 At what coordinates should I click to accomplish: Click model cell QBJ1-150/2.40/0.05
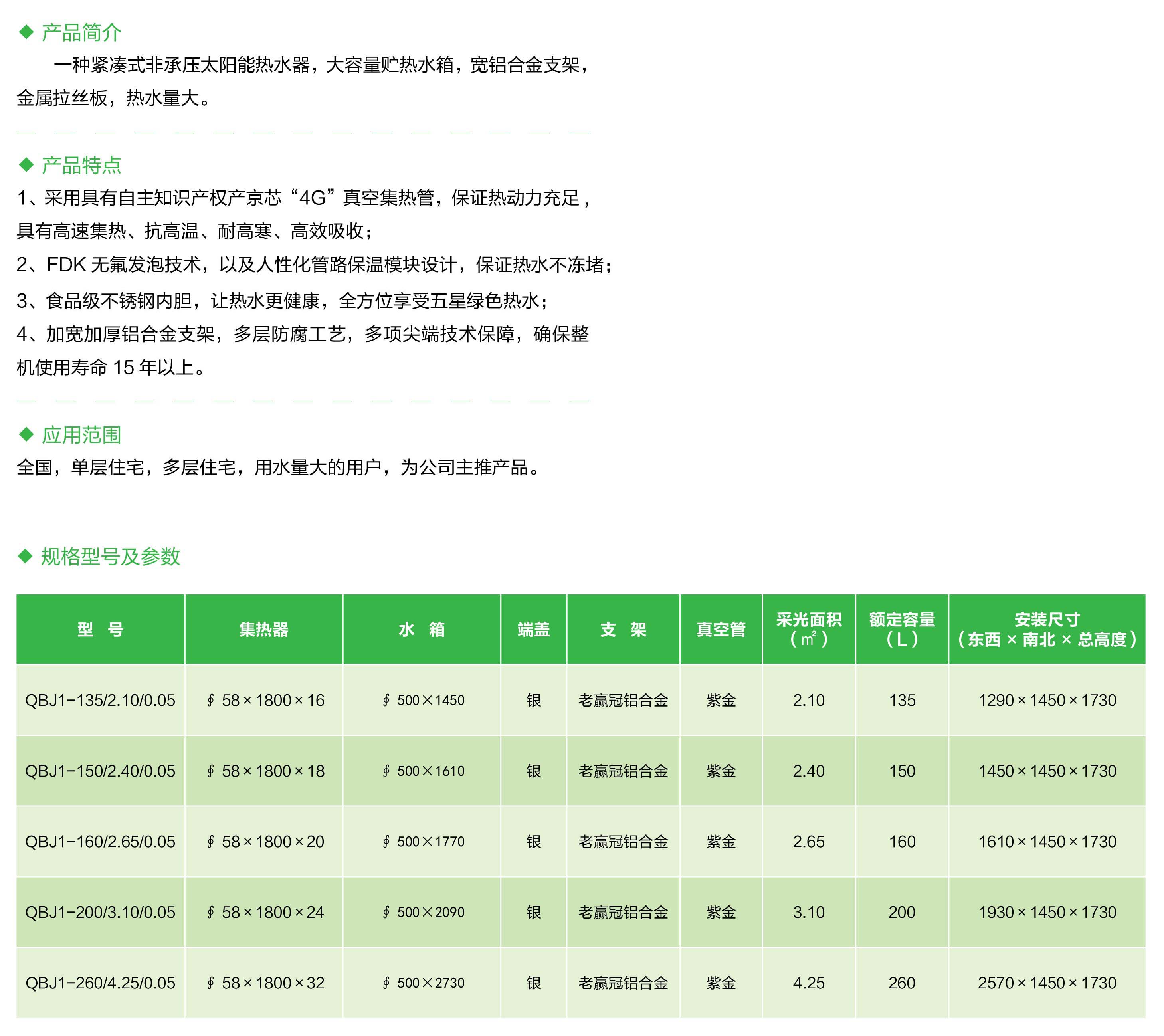[100, 771]
